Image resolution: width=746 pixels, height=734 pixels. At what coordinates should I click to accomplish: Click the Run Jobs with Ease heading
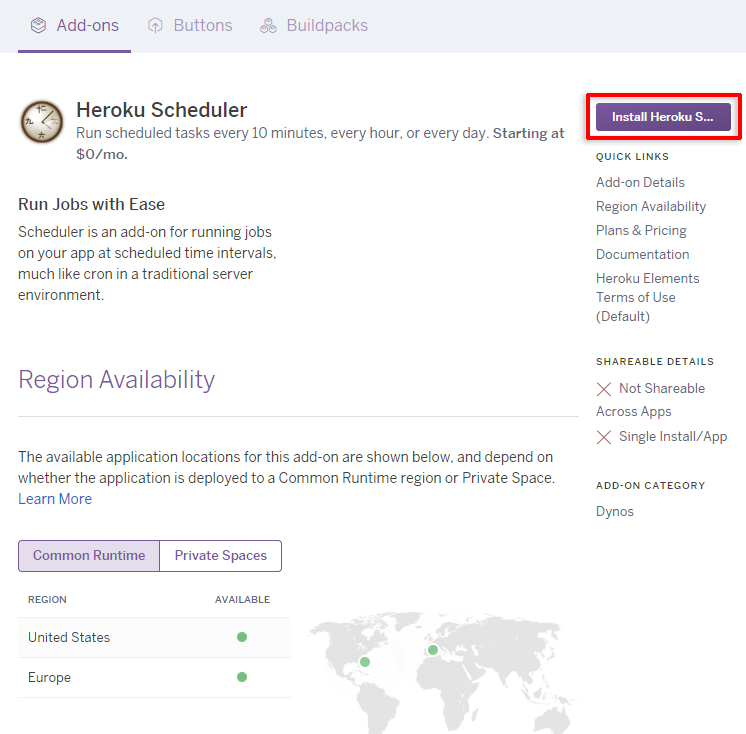91,205
